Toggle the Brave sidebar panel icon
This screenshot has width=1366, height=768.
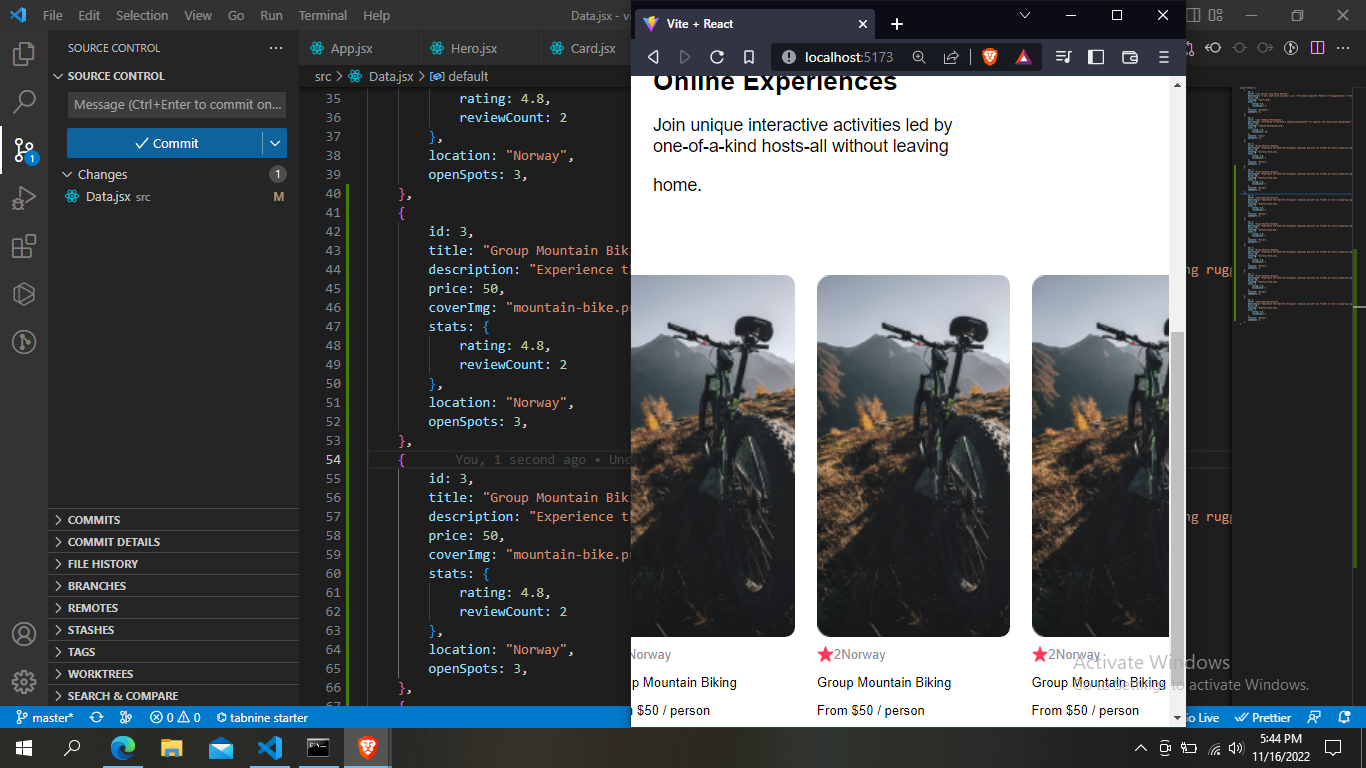(x=1096, y=57)
